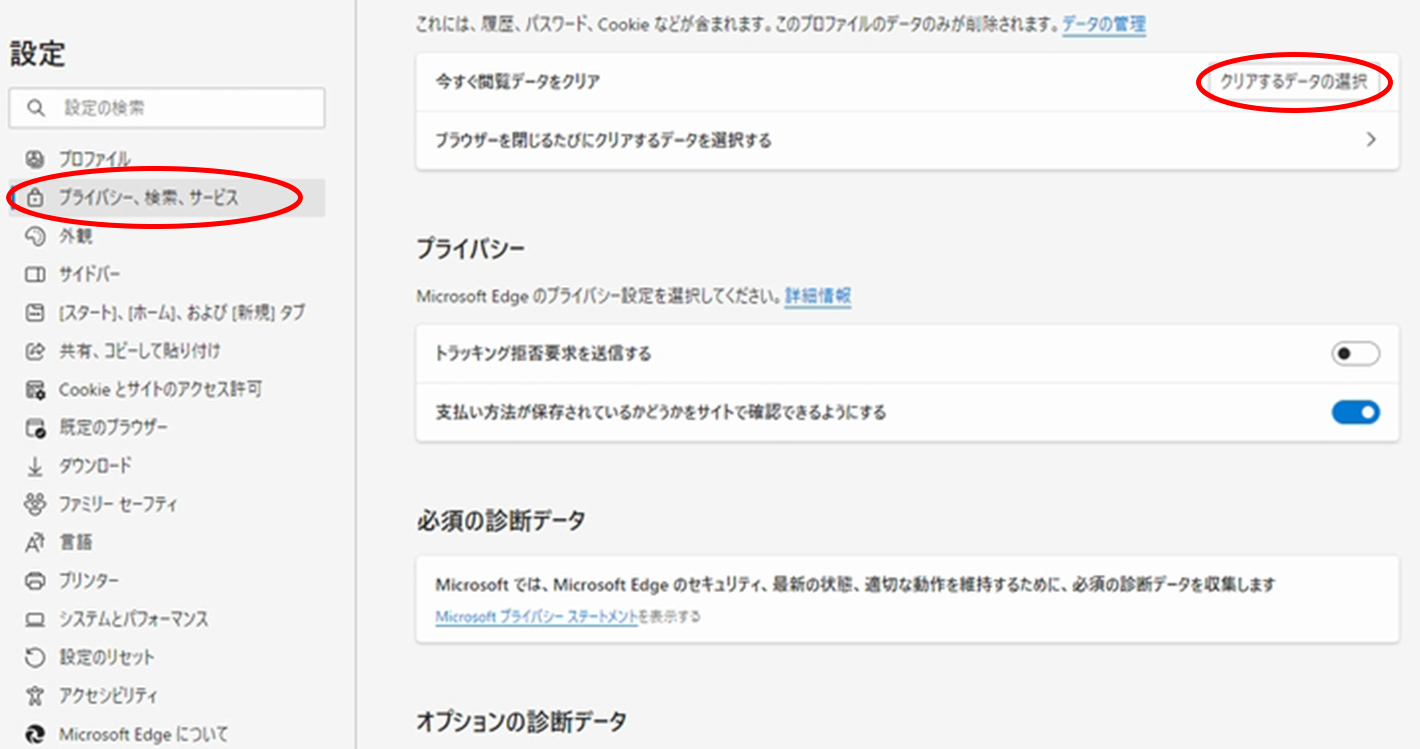Screen dimensions: 1420x749
Task: Click the lock icon for Privacy, Search, Services
Action: (35, 198)
